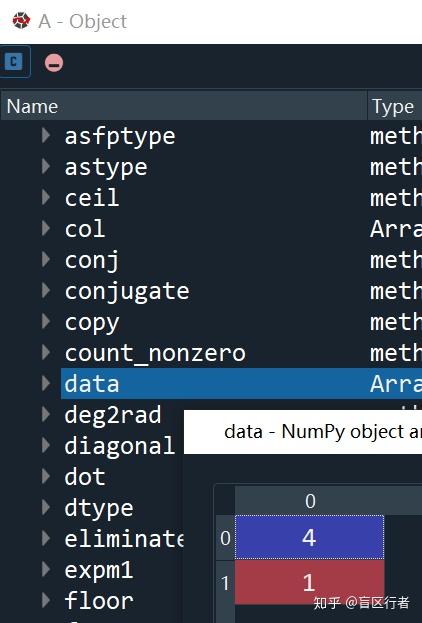
Task: Click the Type cell of data row
Action: coord(395,383)
